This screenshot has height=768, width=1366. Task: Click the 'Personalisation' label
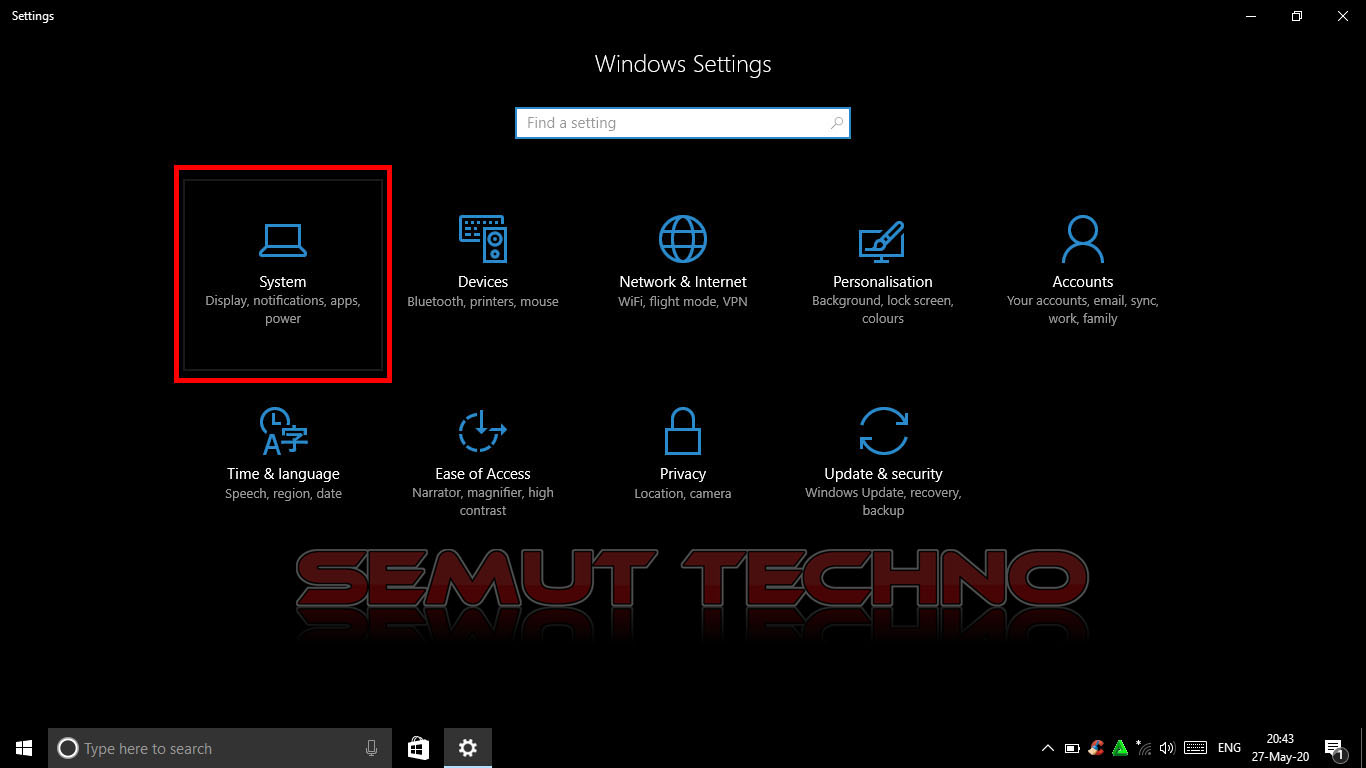[x=883, y=282]
